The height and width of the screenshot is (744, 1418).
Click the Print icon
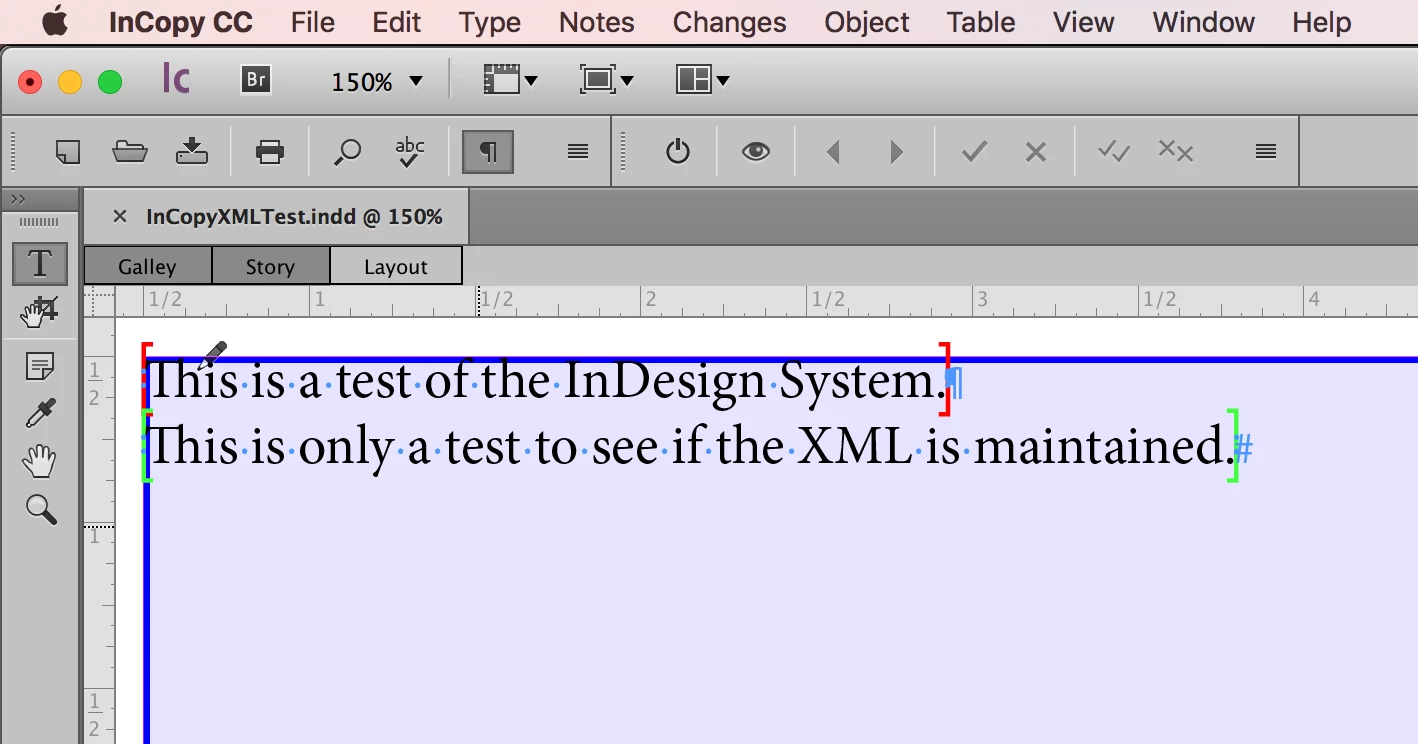[x=270, y=151]
